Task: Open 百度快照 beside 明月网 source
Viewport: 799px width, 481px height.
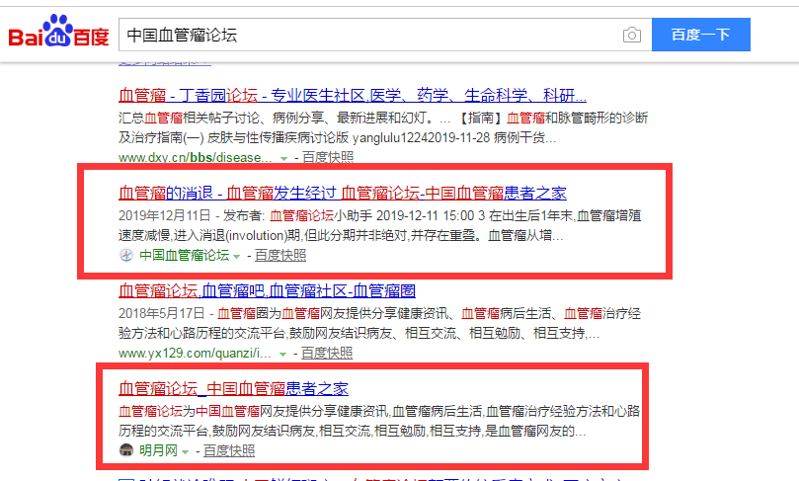Action: [229, 450]
